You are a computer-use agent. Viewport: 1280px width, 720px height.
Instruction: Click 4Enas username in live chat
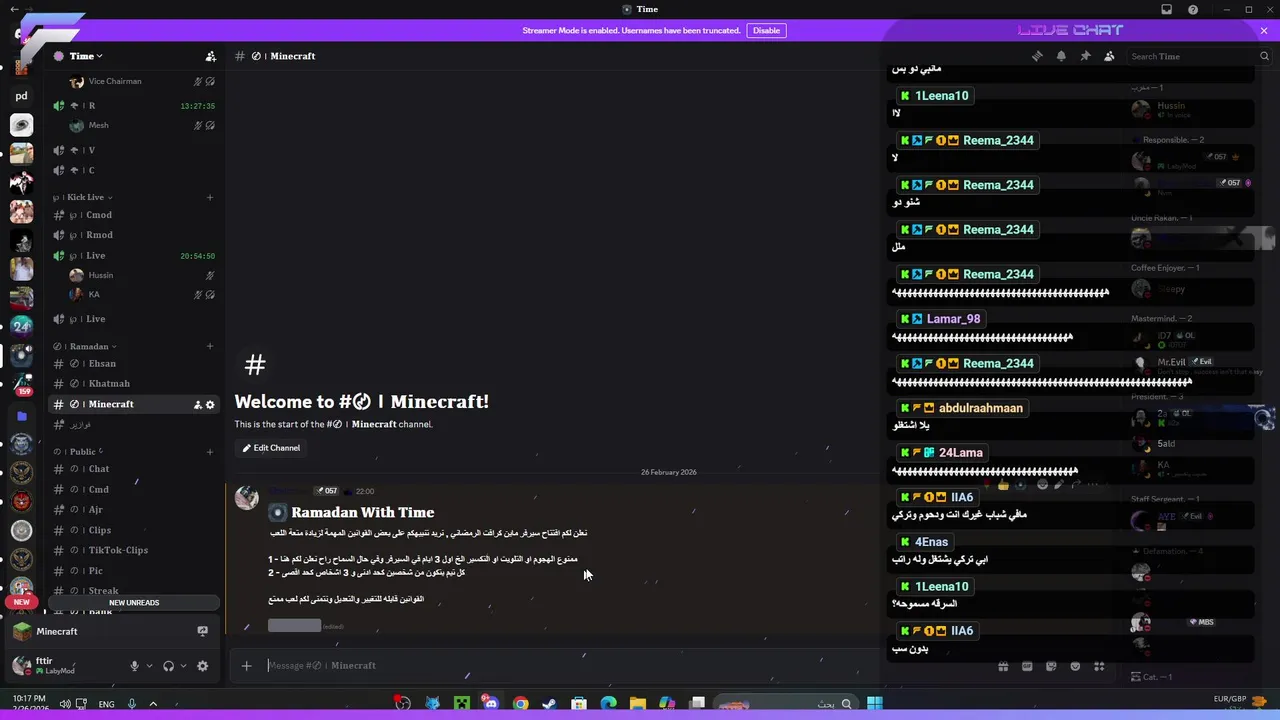click(931, 542)
